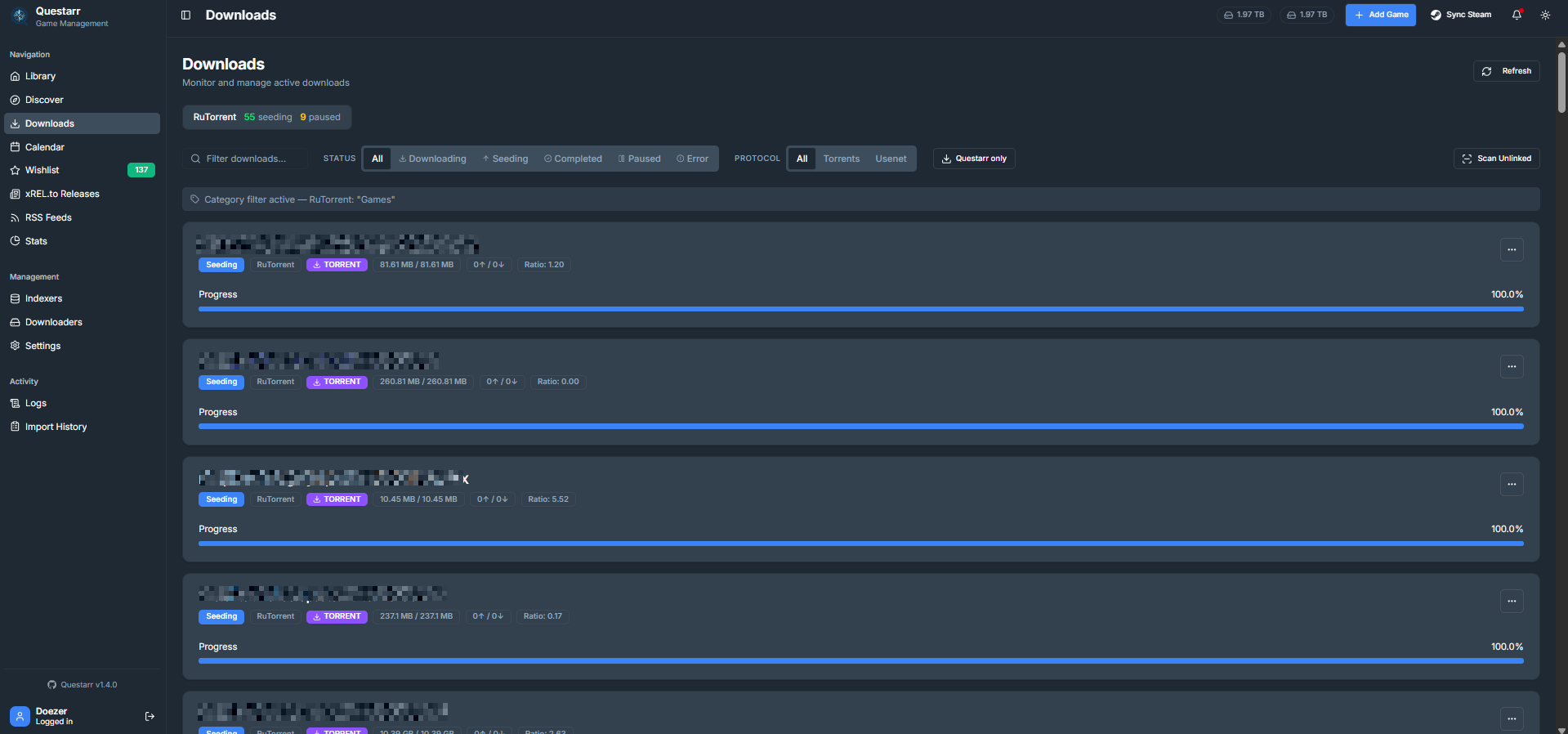Click the RuTorrent seeding and paused summary chip
Viewport: 1568px width, 734px height.
click(x=267, y=117)
